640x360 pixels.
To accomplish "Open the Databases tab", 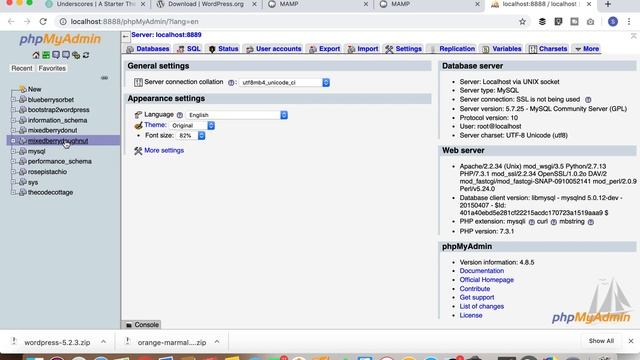I will 148,49.
